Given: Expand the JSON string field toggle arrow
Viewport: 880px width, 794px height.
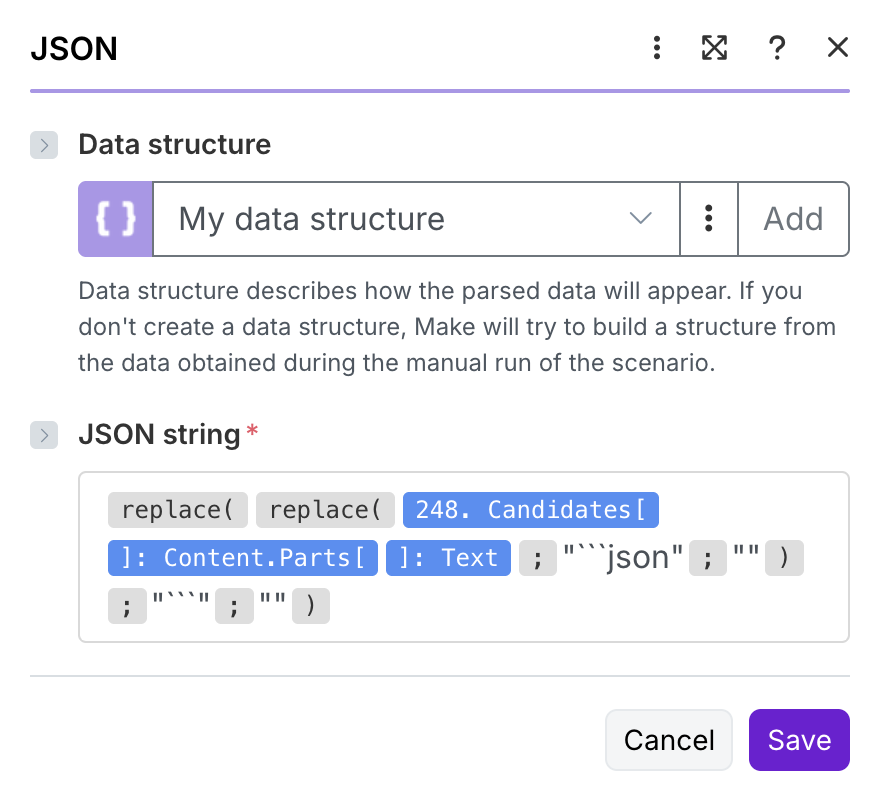Looking at the screenshot, I should point(44,434).
